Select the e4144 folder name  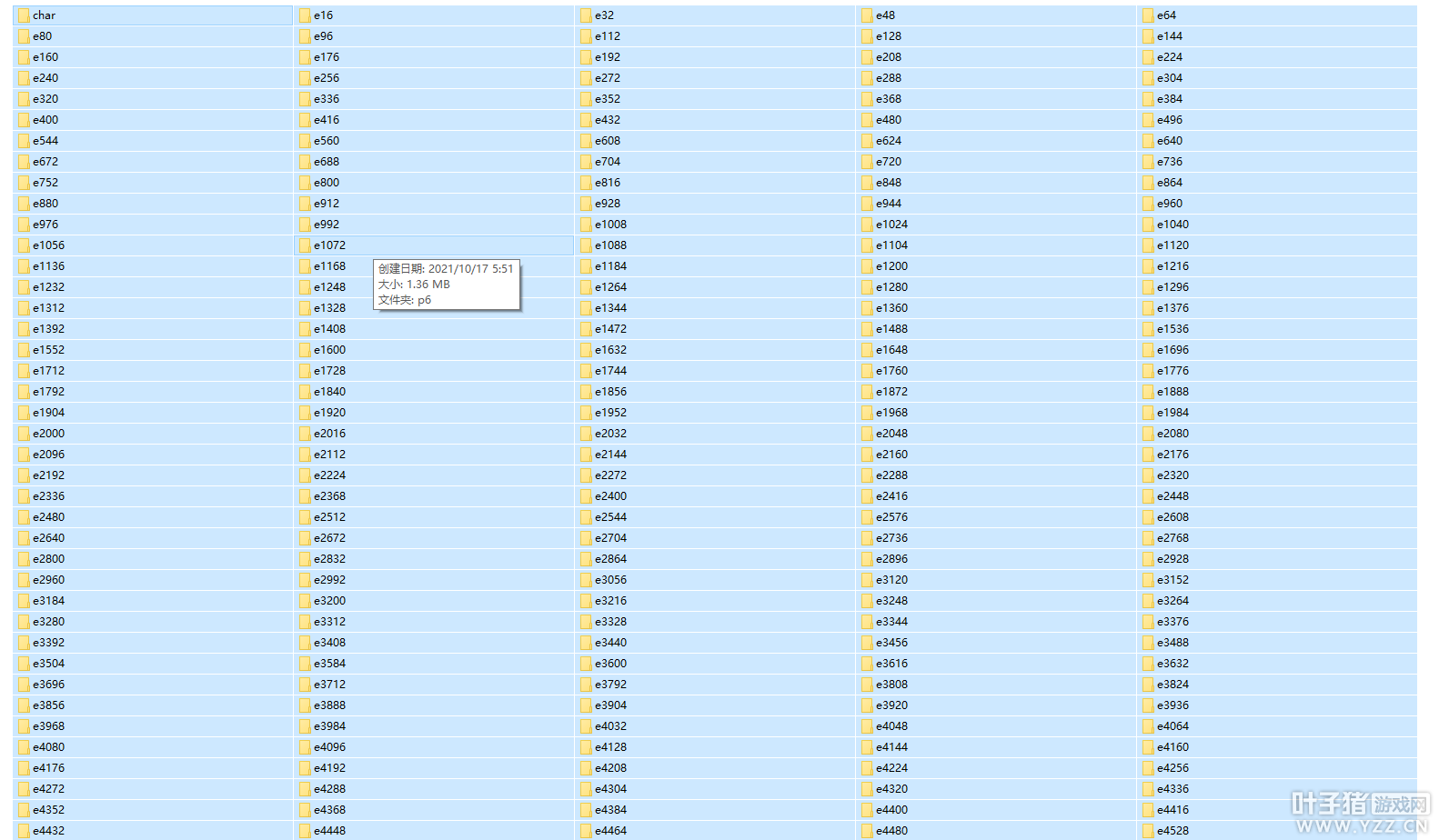click(891, 747)
